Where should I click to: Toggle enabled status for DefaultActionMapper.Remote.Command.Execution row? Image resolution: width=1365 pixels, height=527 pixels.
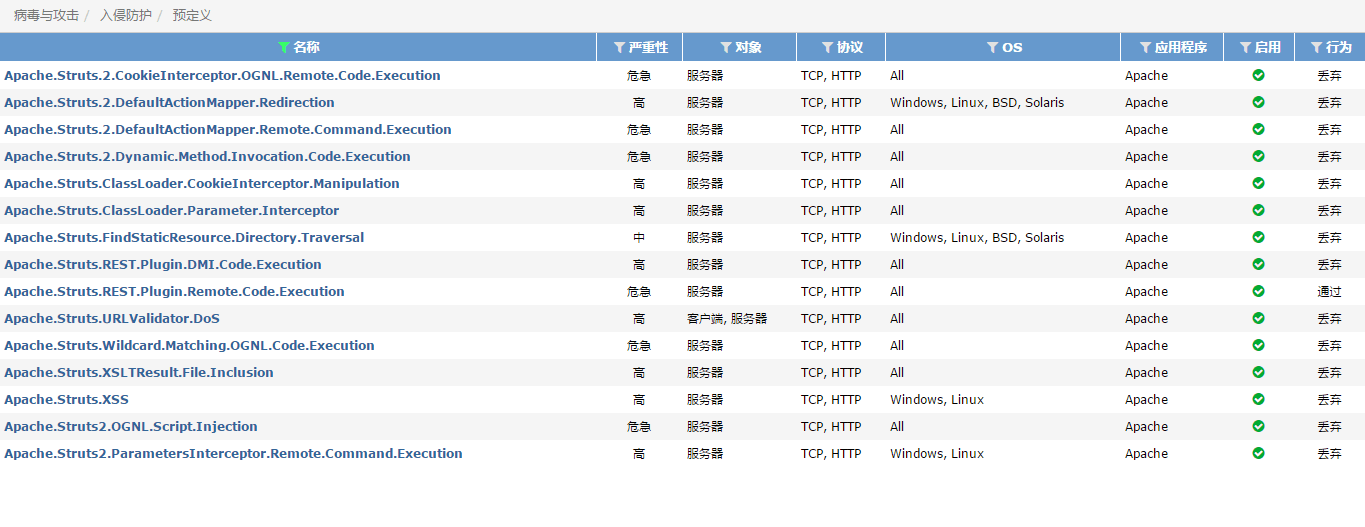tap(1259, 129)
